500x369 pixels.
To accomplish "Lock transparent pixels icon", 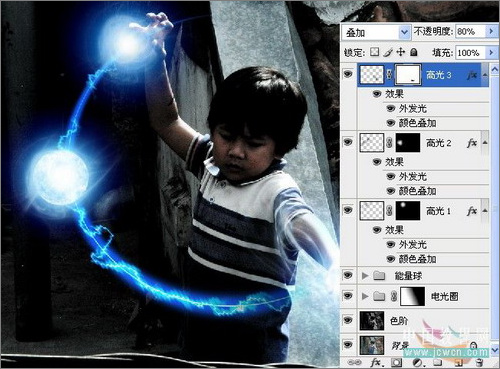I will click(375, 52).
